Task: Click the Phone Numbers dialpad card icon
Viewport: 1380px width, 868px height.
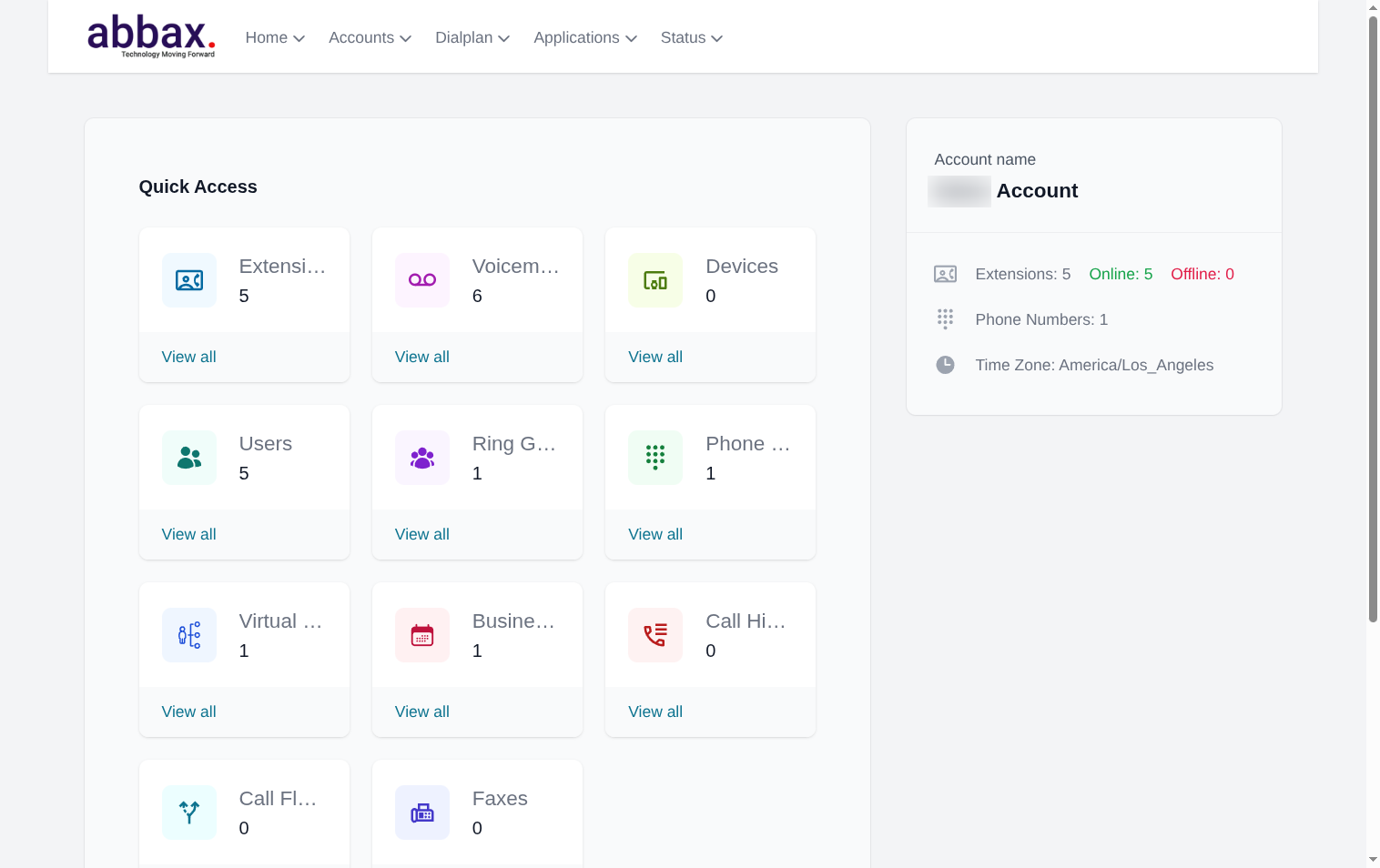Action: 655,458
